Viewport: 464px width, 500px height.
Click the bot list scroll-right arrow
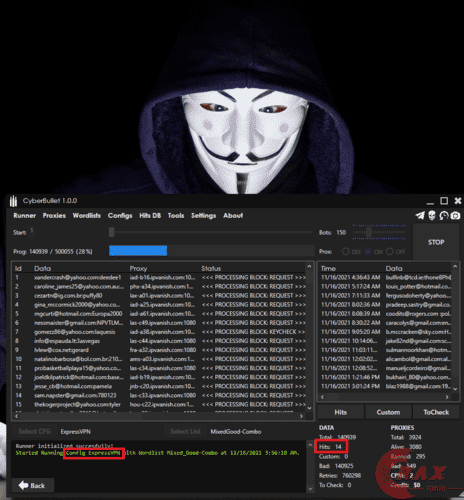[301, 416]
